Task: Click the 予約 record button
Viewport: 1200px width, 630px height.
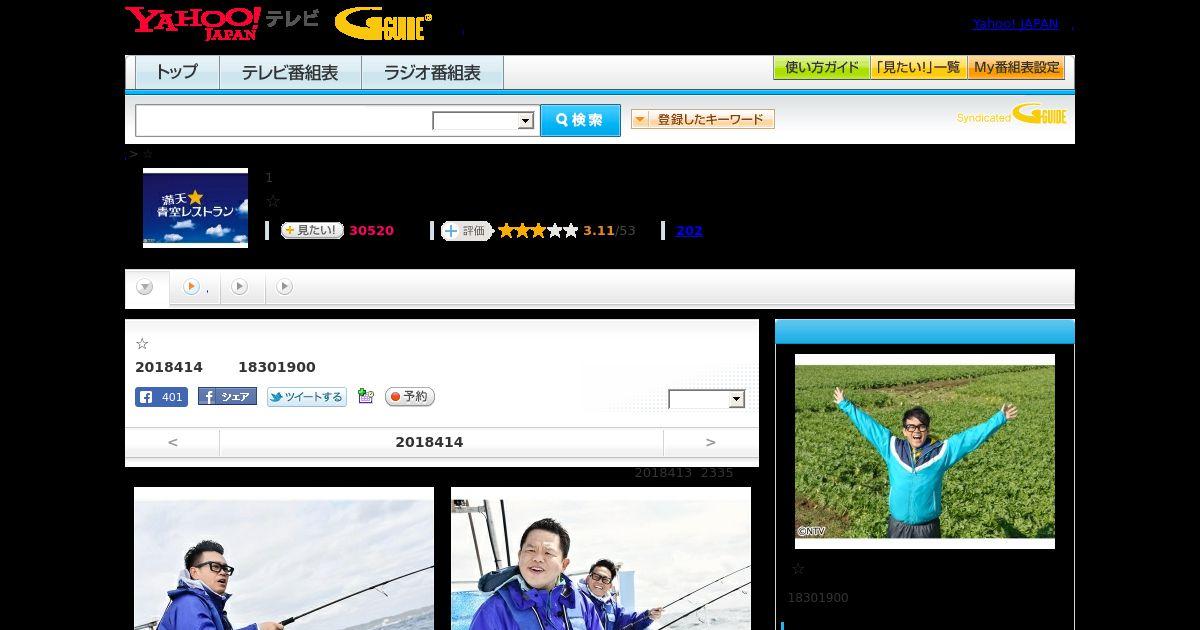Action: (410, 397)
